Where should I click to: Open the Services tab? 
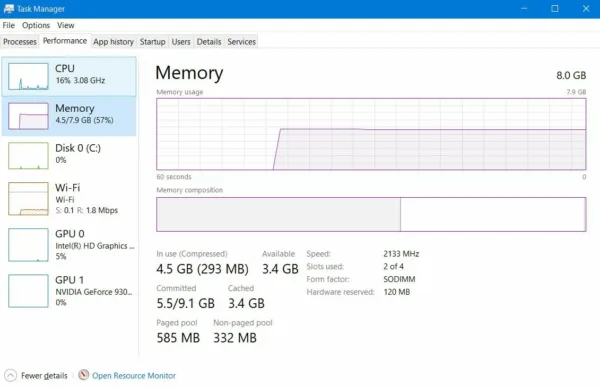point(241,42)
